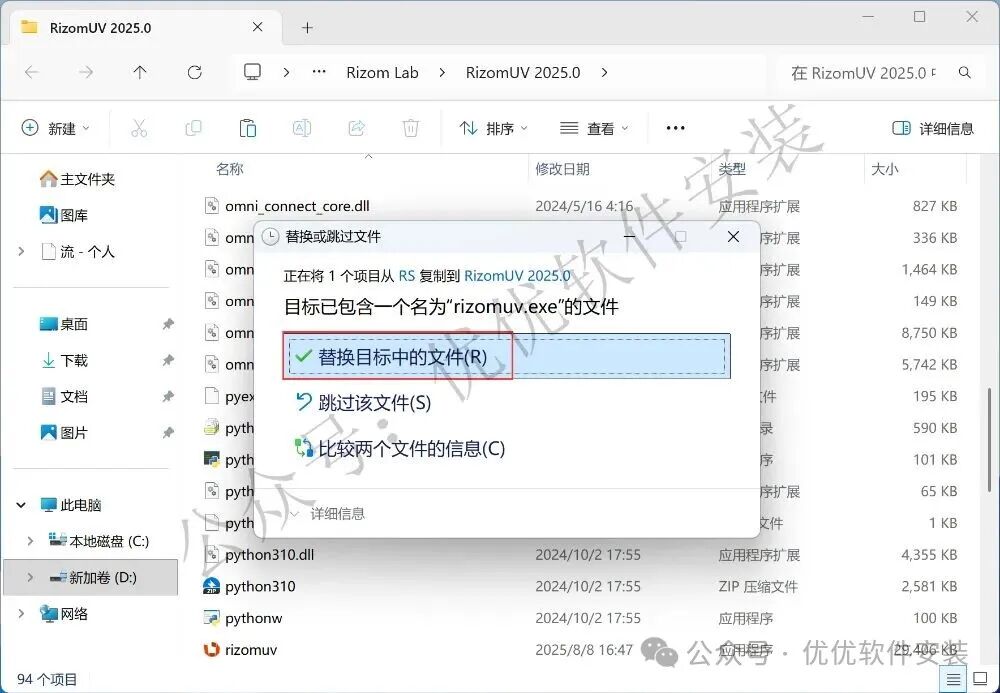Click RizomUV 2025.0 destination link in dialog
Screen dimensions: 1000x693
point(517,276)
